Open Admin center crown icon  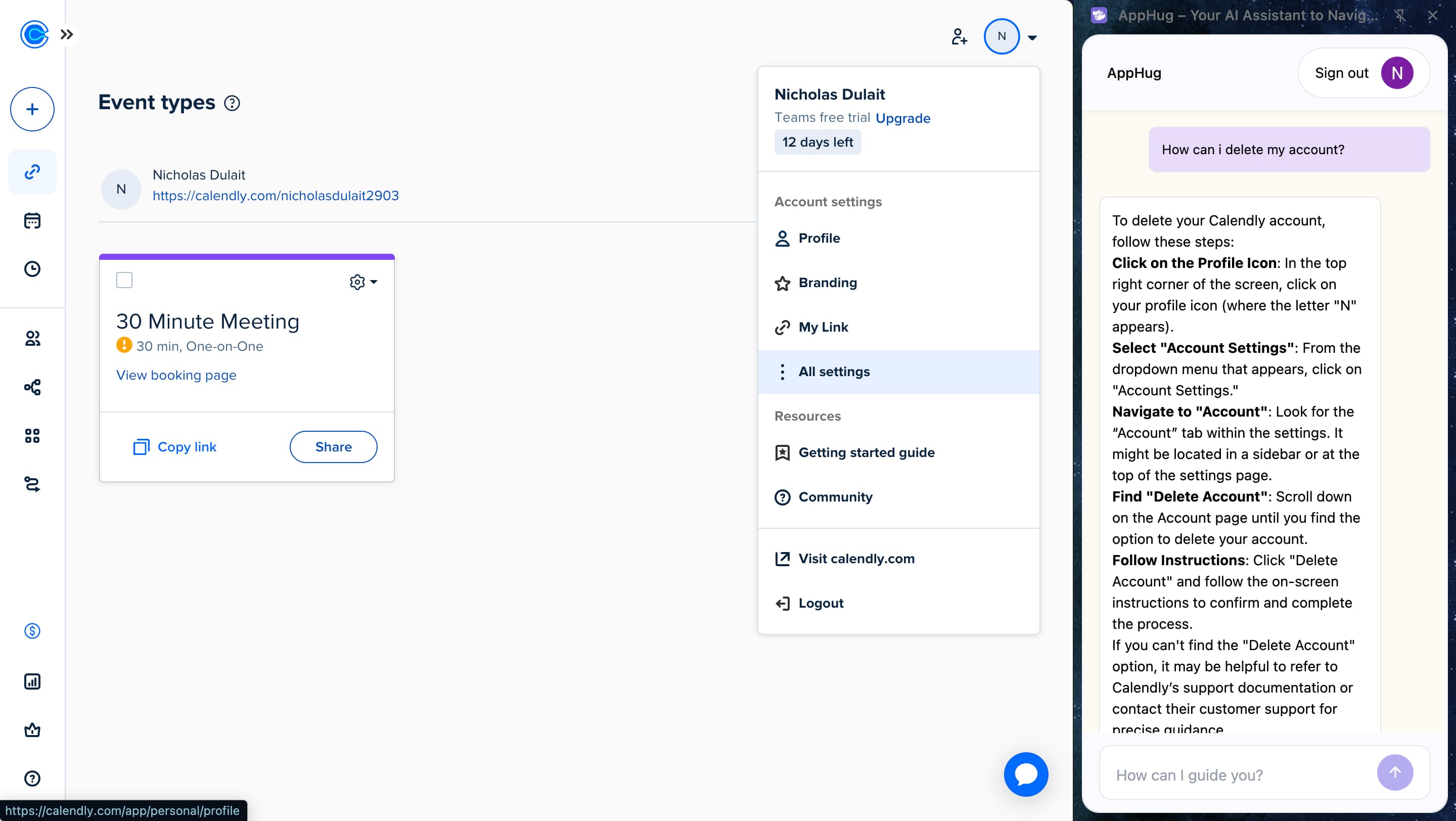click(32, 730)
